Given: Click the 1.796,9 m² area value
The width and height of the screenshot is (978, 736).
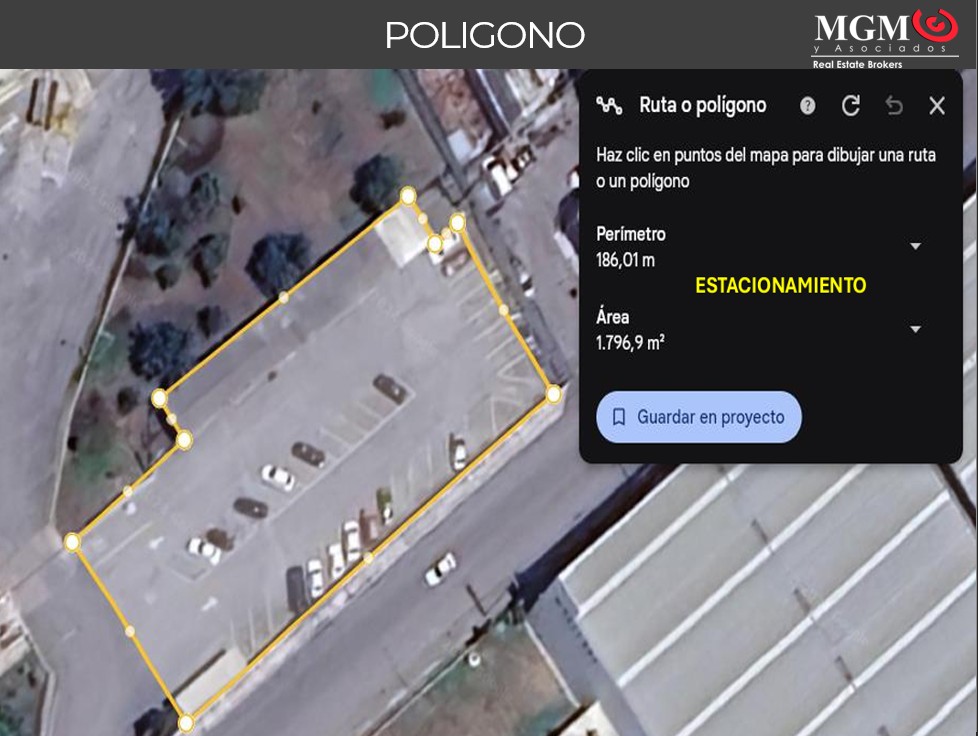Looking at the screenshot, I should pos(631,343).
